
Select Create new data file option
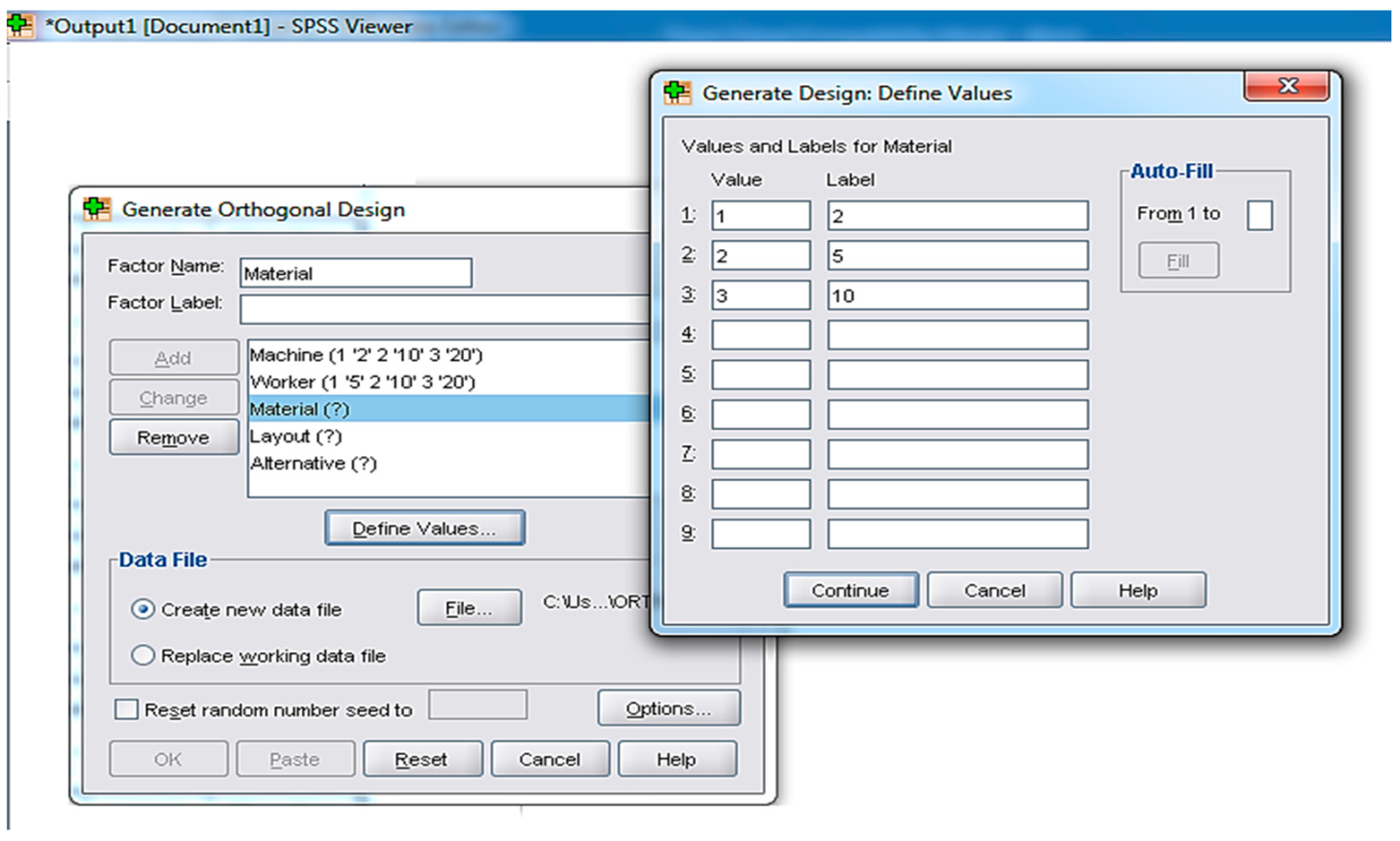tap(143, 609)
